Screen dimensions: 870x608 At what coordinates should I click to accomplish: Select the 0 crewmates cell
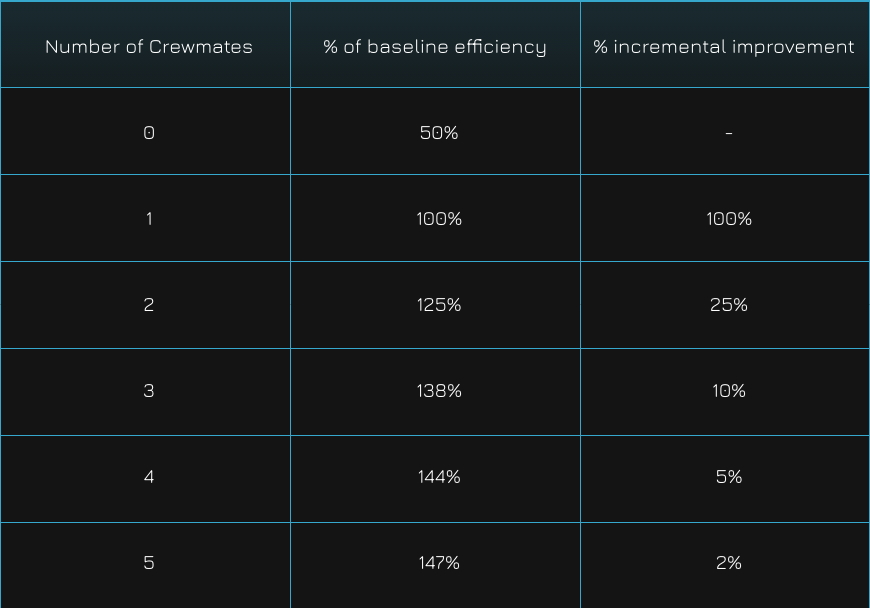149,132
